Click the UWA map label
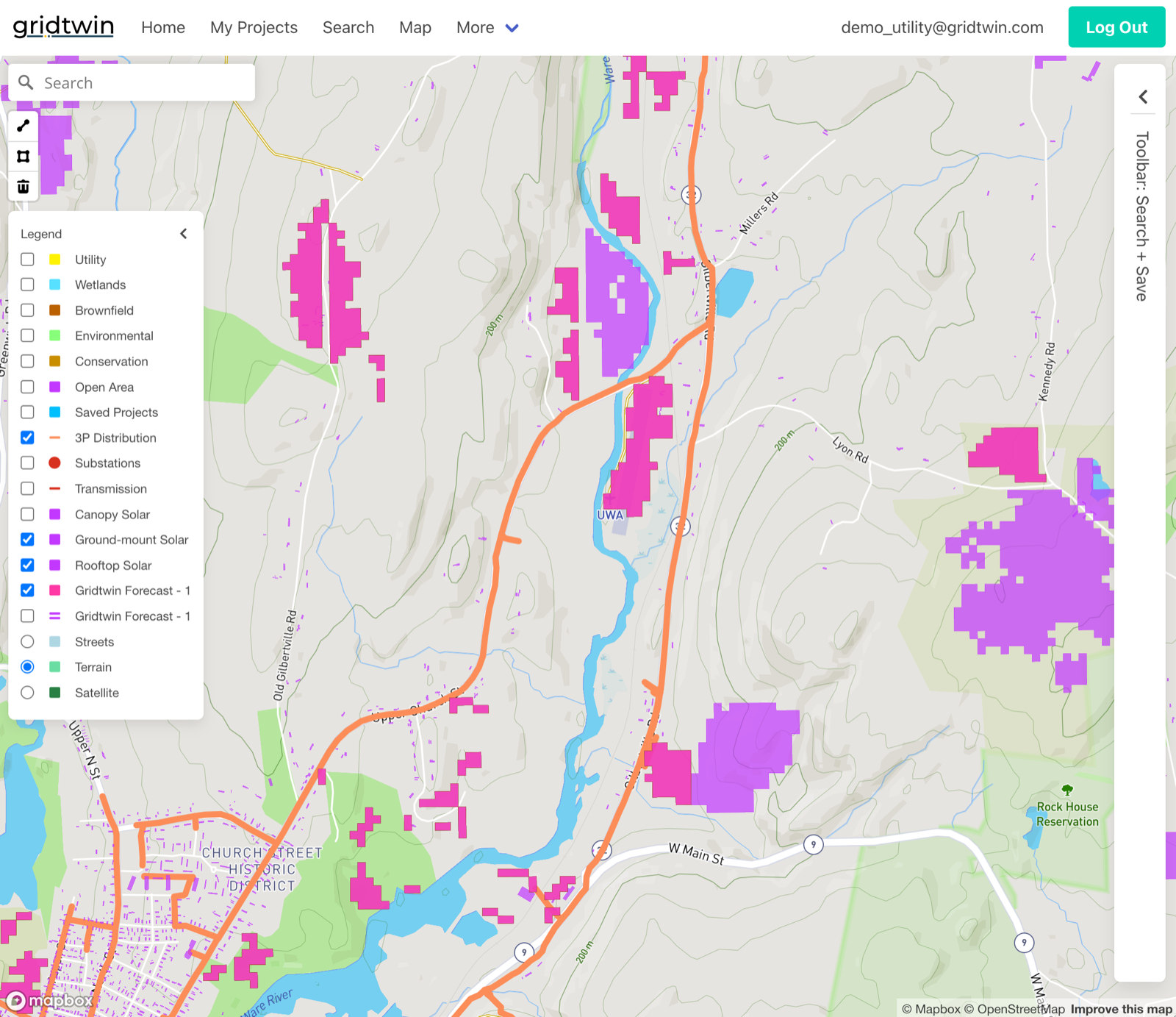Viewport: 1176px width, 1017px height. click(610, 515)
